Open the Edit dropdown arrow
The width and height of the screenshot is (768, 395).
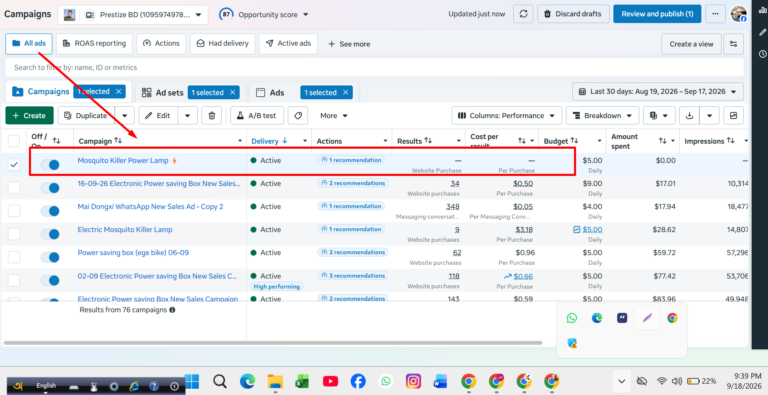point(188,116)
